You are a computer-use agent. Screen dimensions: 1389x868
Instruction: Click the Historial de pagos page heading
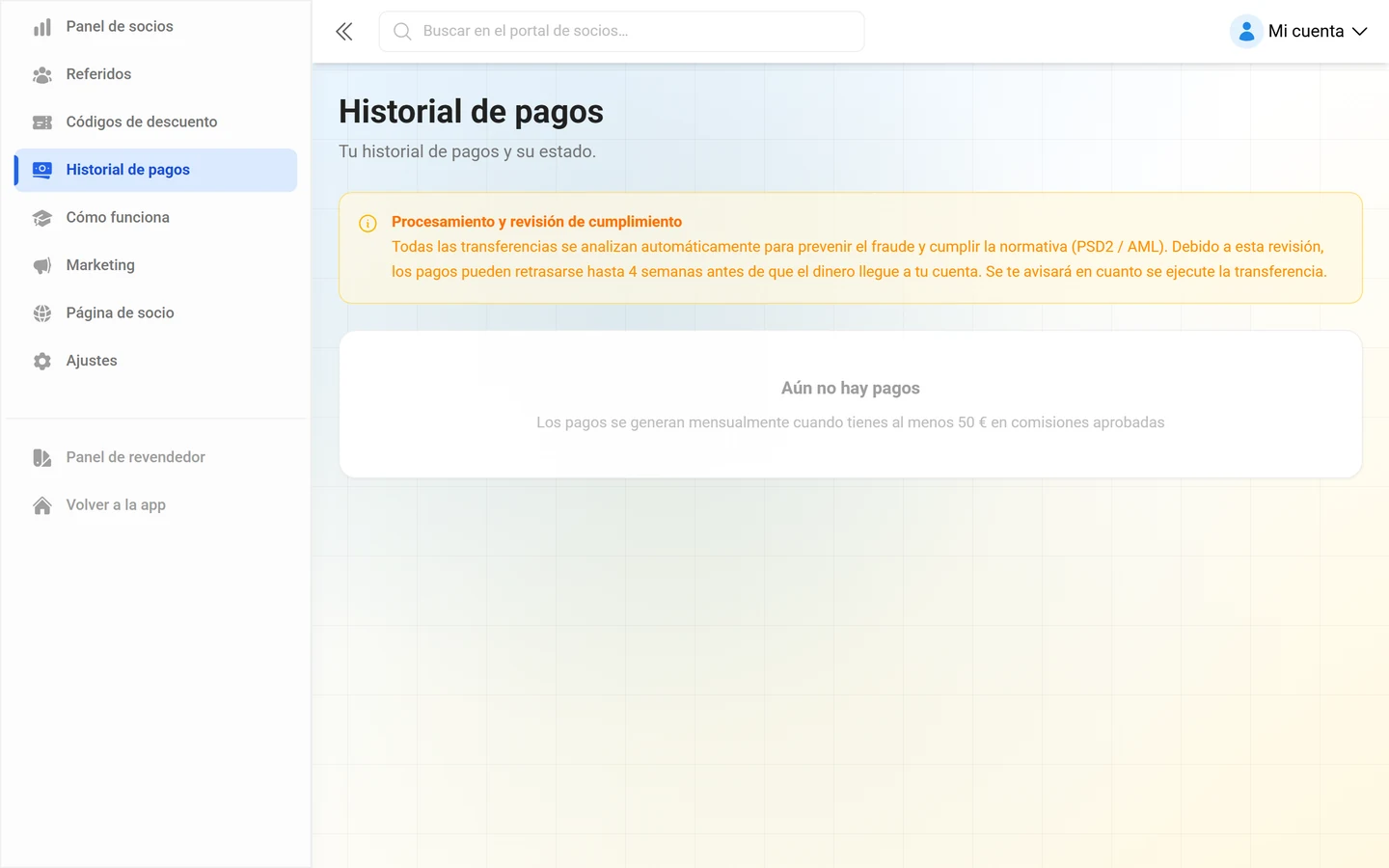click(x=471, y=112)
